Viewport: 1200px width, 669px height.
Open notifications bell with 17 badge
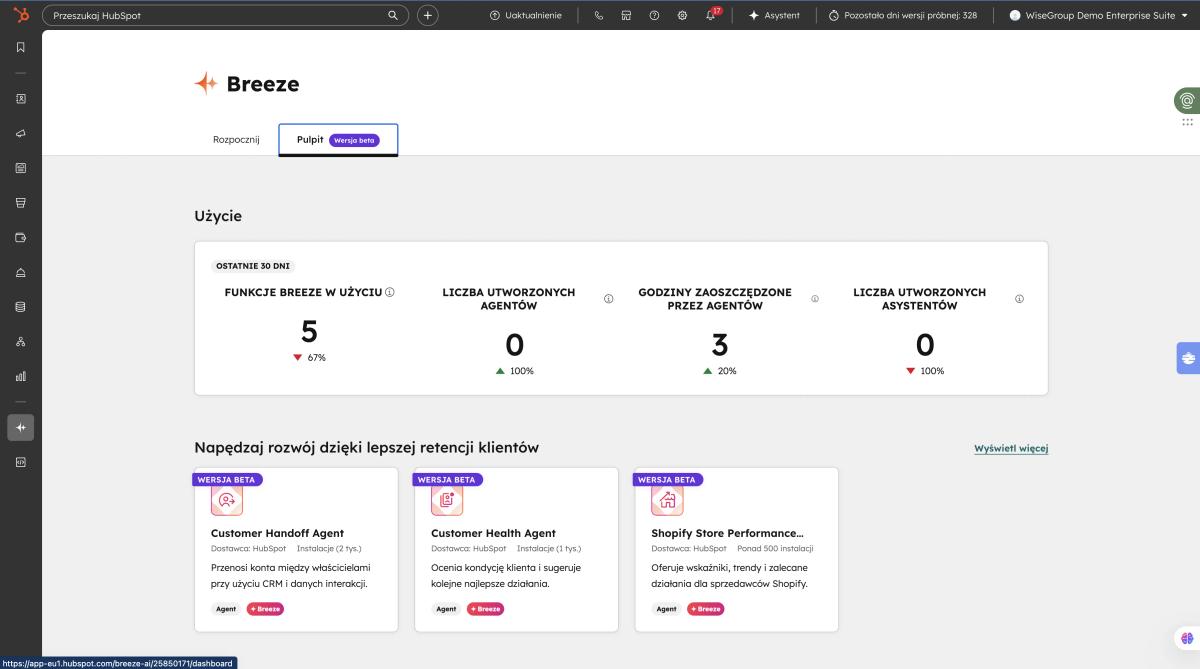click(711, 15)
